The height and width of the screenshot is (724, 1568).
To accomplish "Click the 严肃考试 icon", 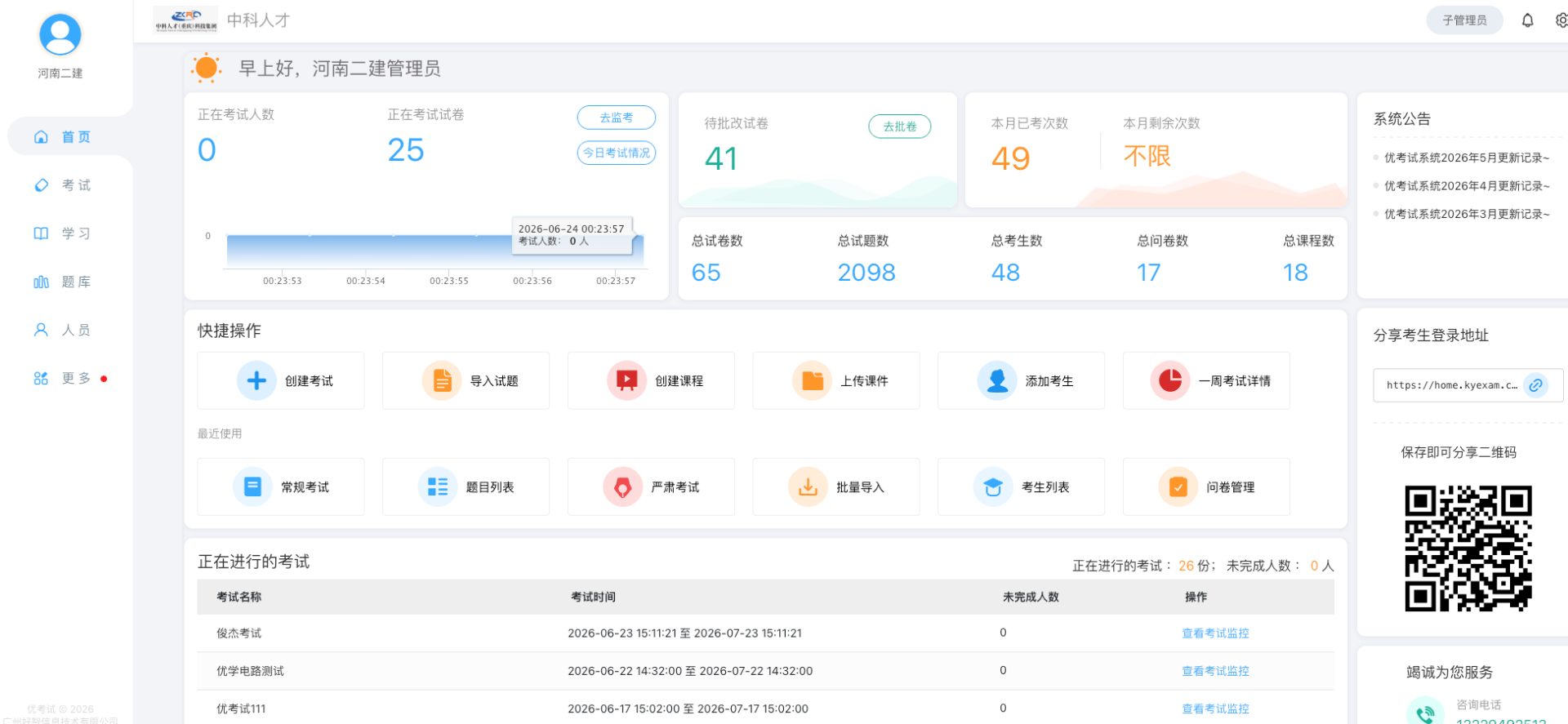I will pyautogui.click(x=622, y=486).
